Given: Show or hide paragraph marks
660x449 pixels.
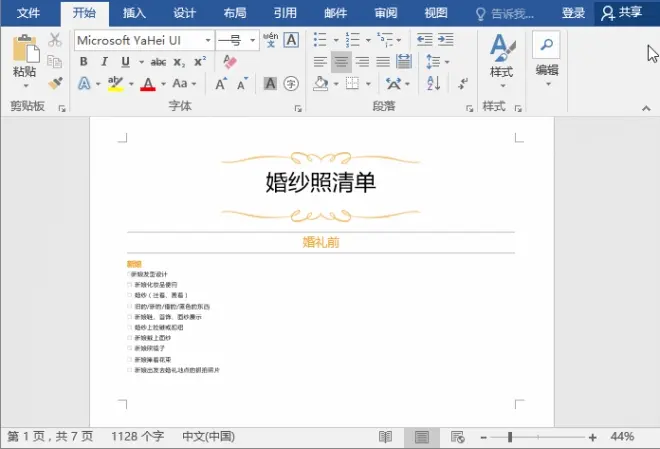Looking at the screenshot, I should [463, 83].
